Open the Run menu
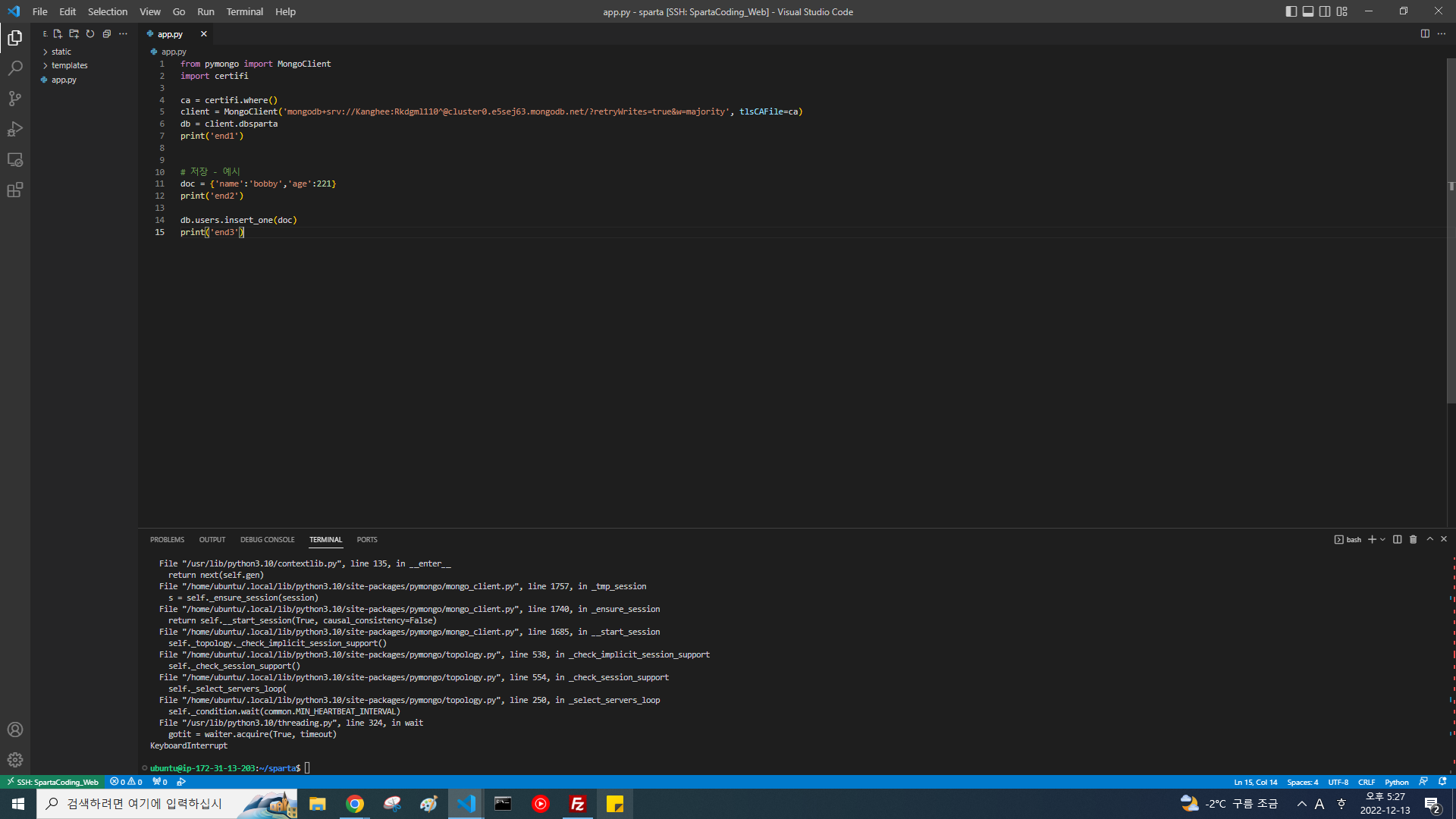1456x819 pixels. pos(206,11)
